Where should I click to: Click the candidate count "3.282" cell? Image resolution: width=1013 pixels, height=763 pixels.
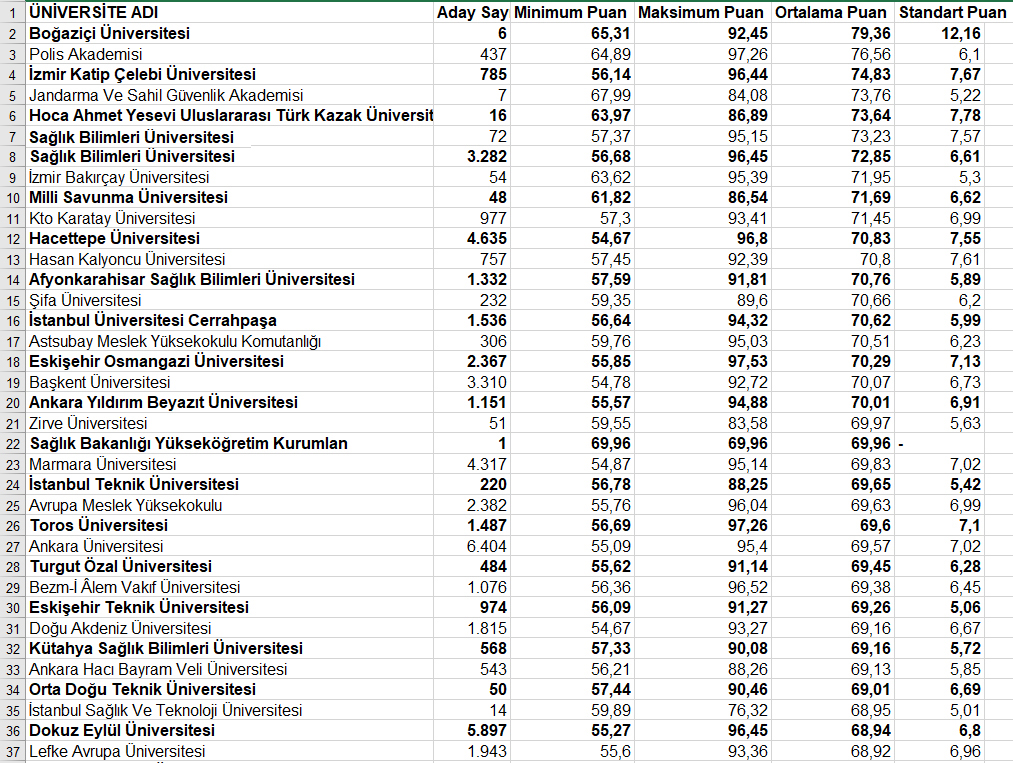point(472,156)
